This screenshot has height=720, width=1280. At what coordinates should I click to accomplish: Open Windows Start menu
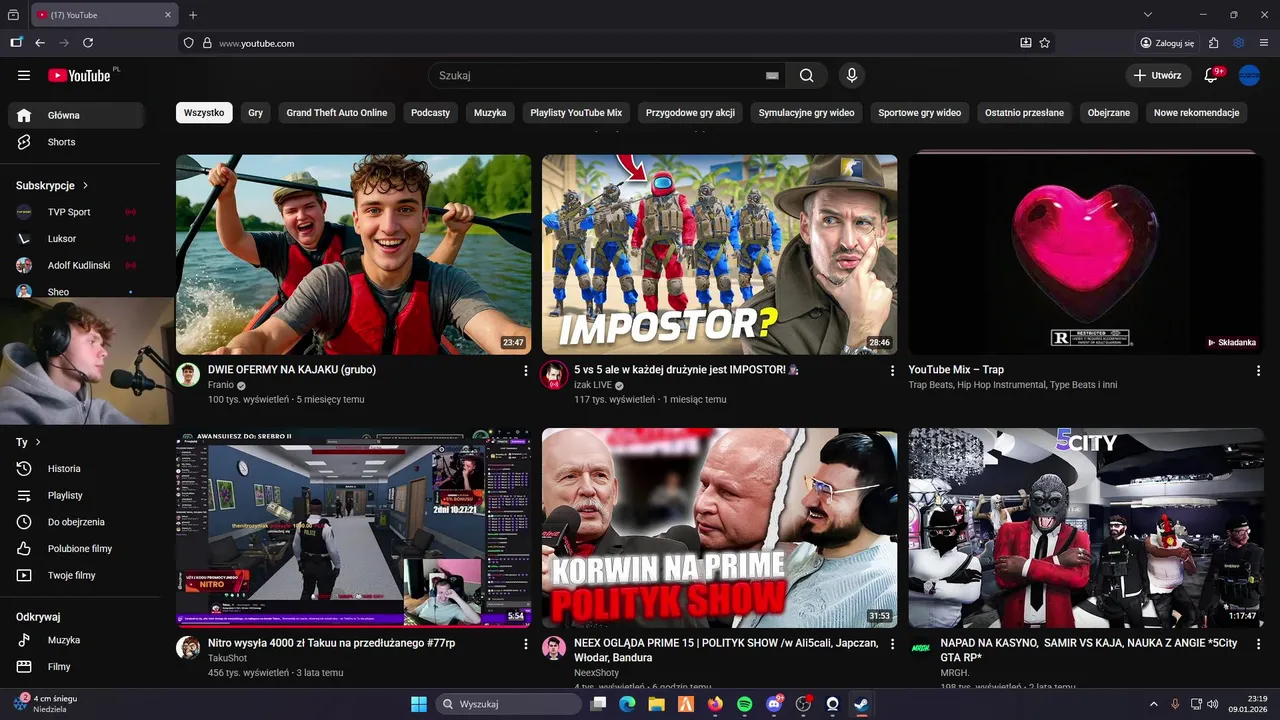(418, 704)
